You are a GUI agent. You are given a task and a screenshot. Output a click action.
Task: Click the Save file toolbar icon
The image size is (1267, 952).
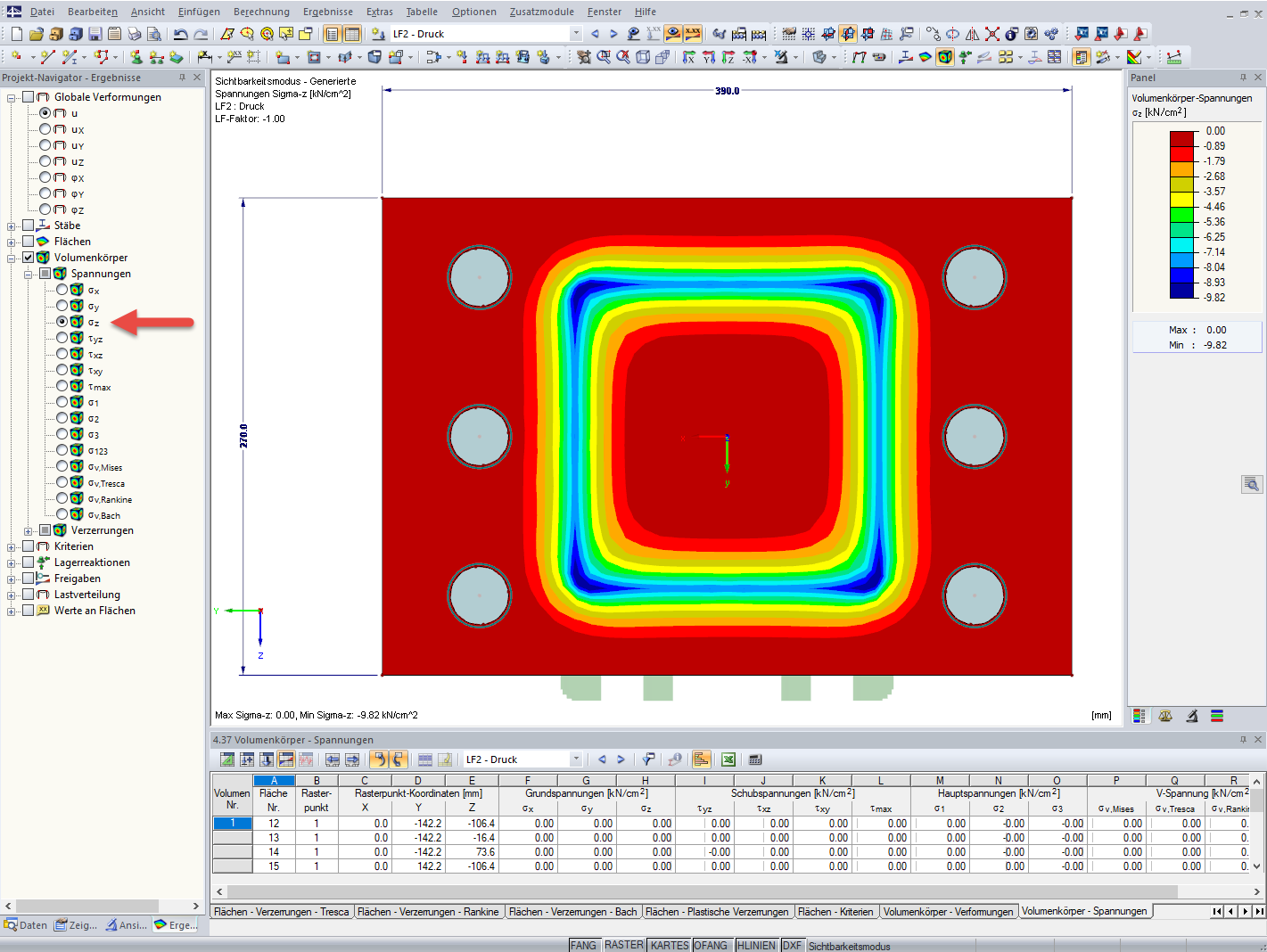[95, 34]
